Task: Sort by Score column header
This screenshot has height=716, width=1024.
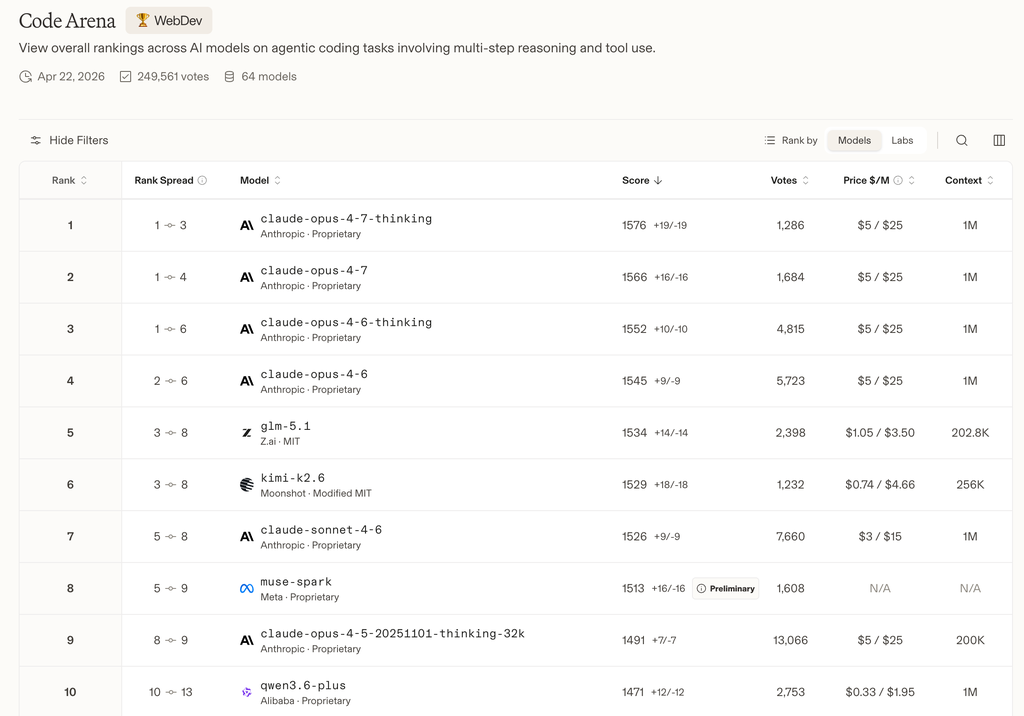Action: [x=642, y=181]
